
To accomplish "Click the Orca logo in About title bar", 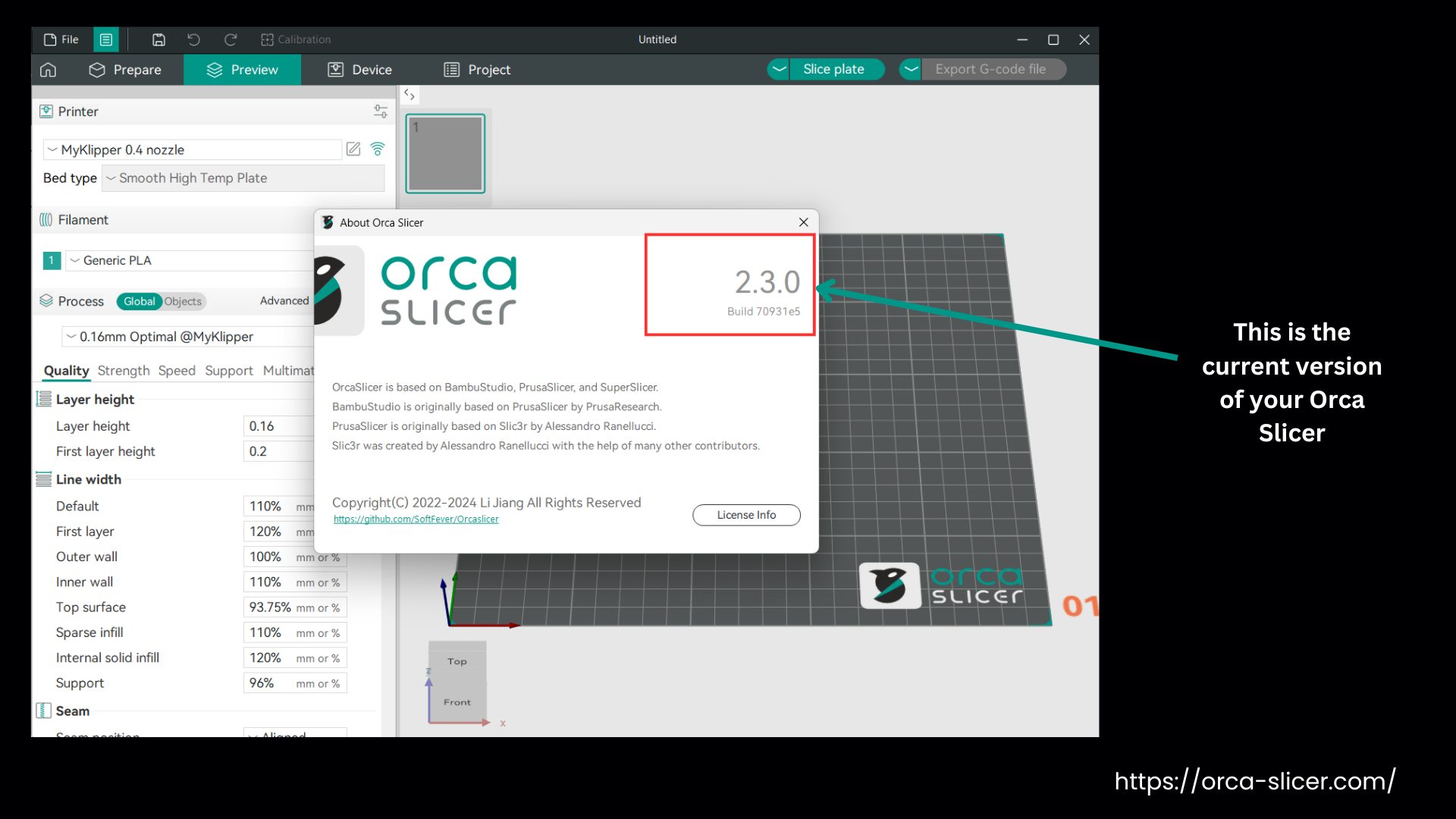I will 328,222.
